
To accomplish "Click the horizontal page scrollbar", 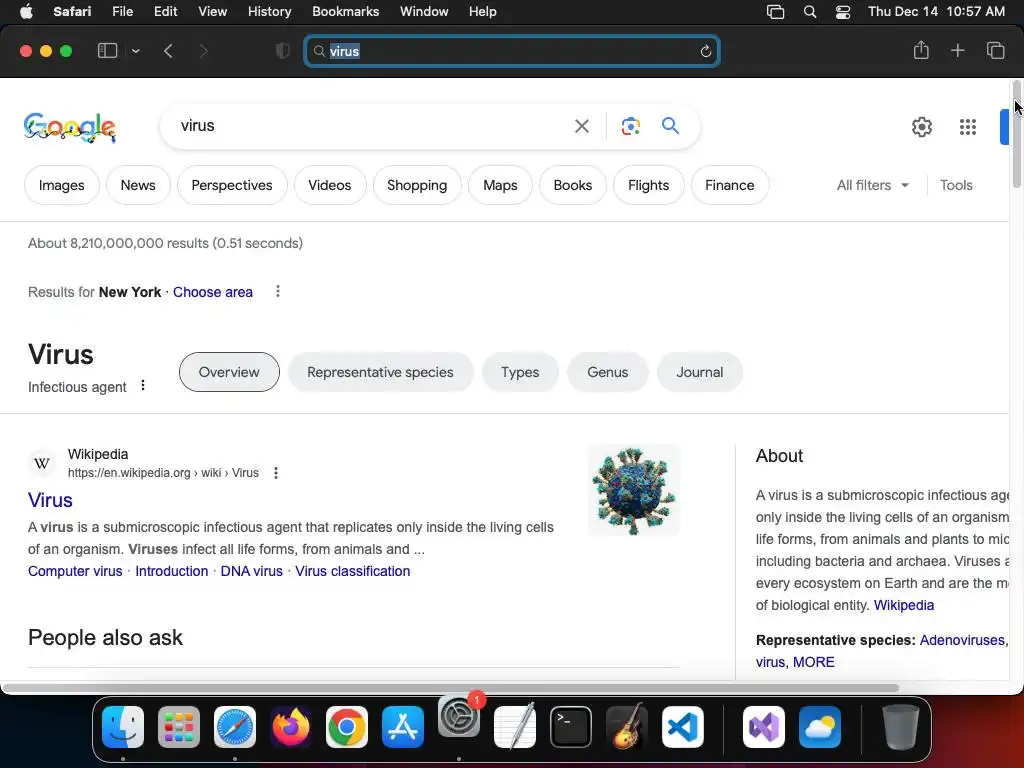I will coord(451,688).
